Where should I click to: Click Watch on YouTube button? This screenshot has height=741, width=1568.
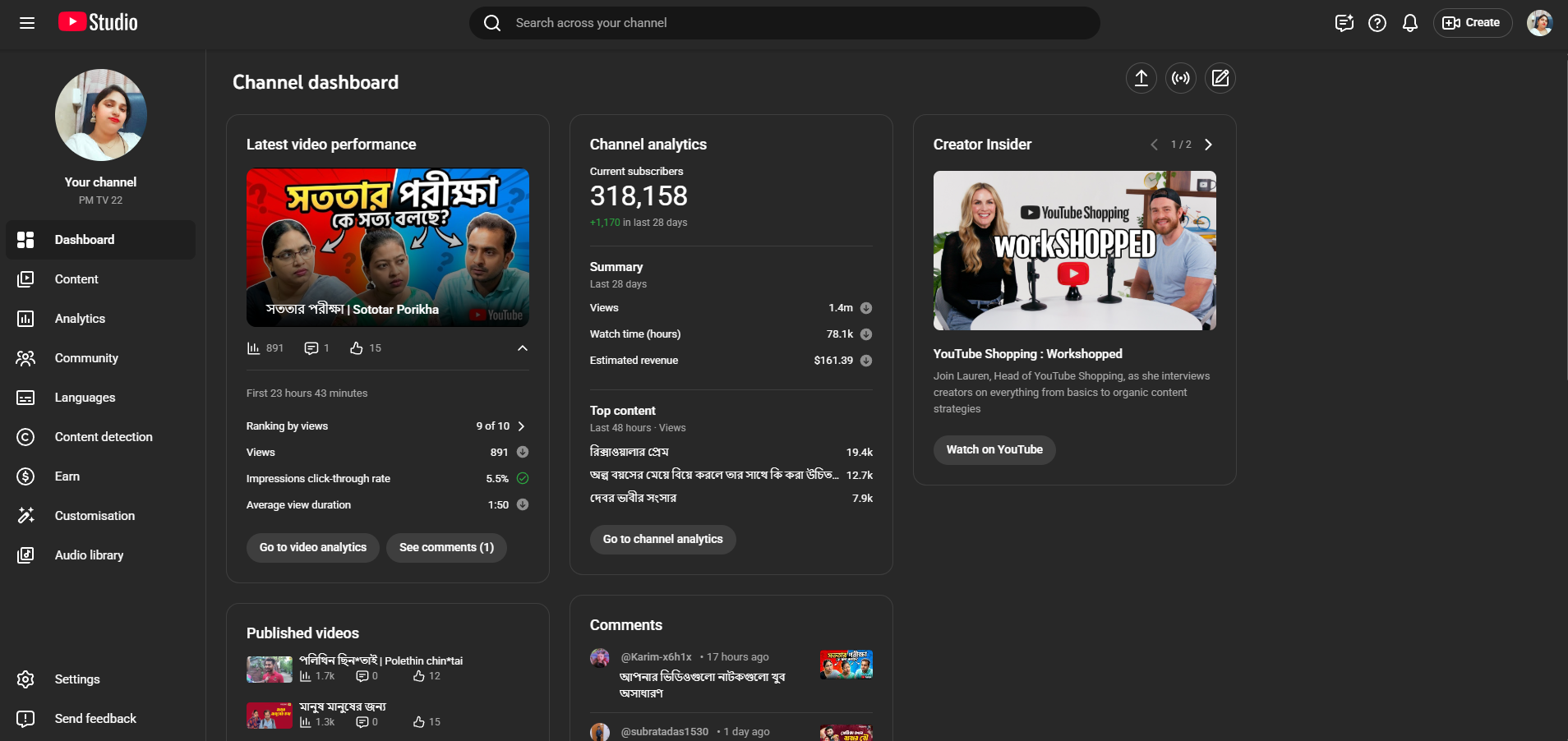coord(994,450)
